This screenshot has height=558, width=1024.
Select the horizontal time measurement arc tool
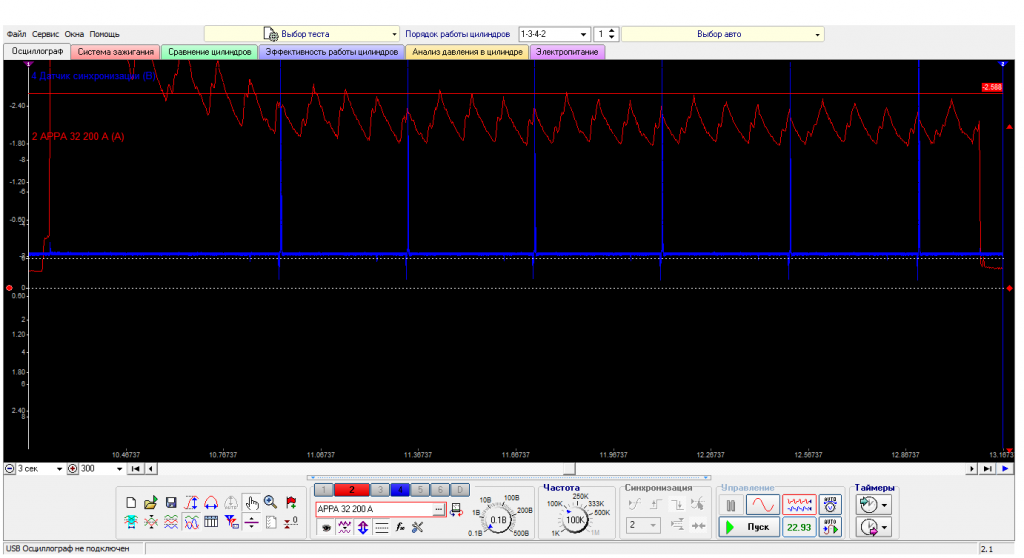211,502
